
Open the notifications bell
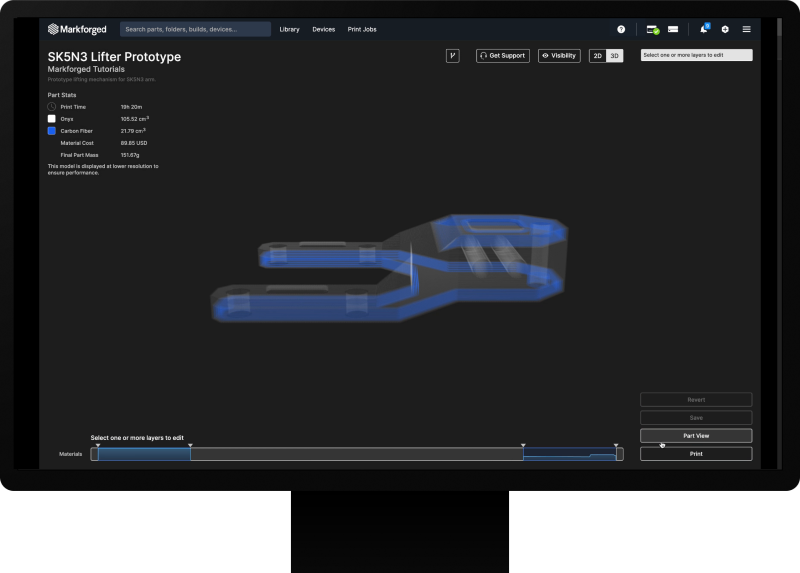[704, 29]
